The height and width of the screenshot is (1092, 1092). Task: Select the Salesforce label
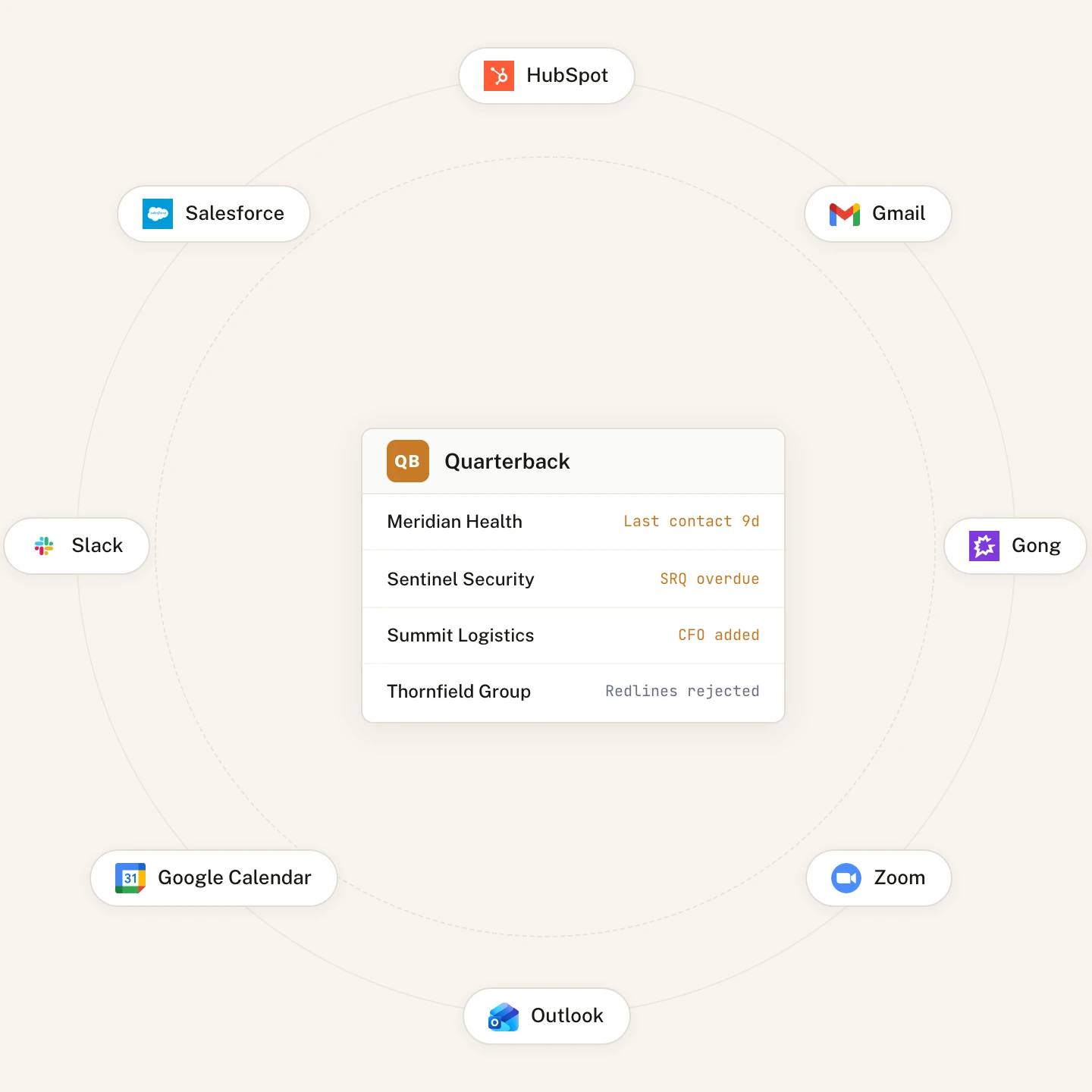coord(235,214)
